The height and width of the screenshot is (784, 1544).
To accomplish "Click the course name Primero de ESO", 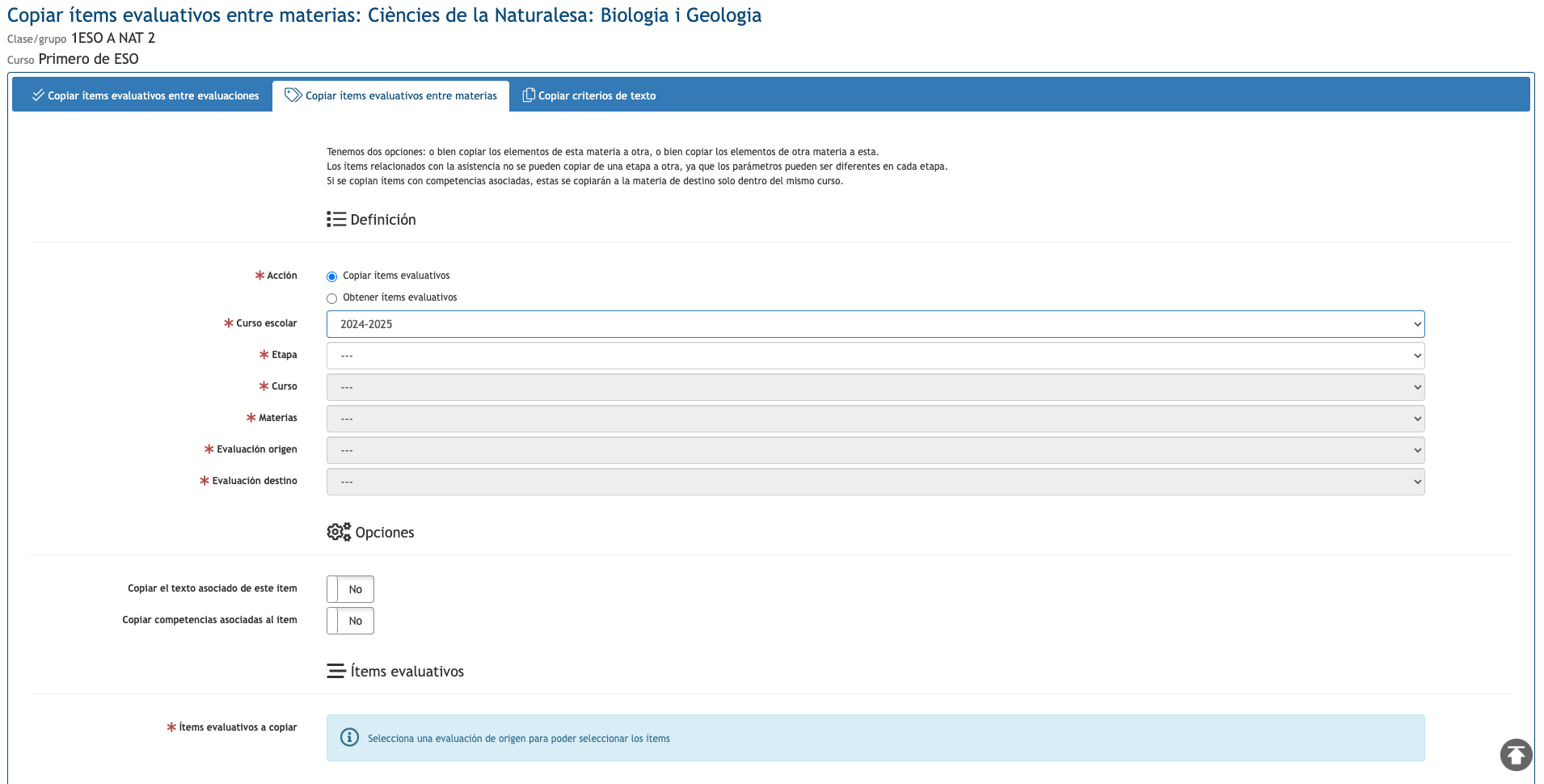I will click(x=89, y=59).
